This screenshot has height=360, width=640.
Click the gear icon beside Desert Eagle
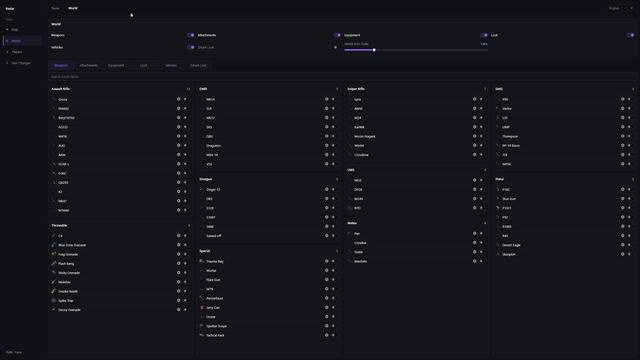pos(622,245)
